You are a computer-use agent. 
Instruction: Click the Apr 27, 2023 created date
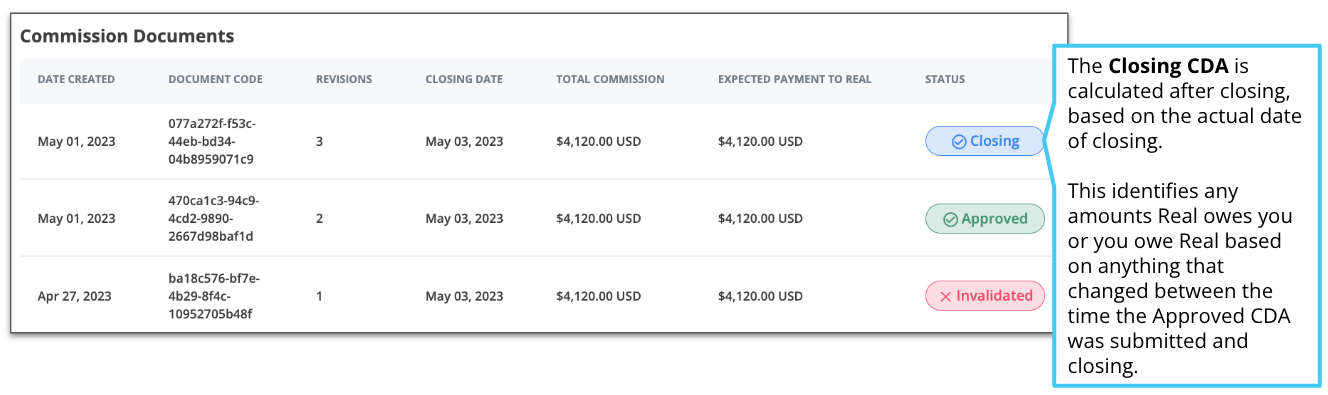tap(75, 296)
